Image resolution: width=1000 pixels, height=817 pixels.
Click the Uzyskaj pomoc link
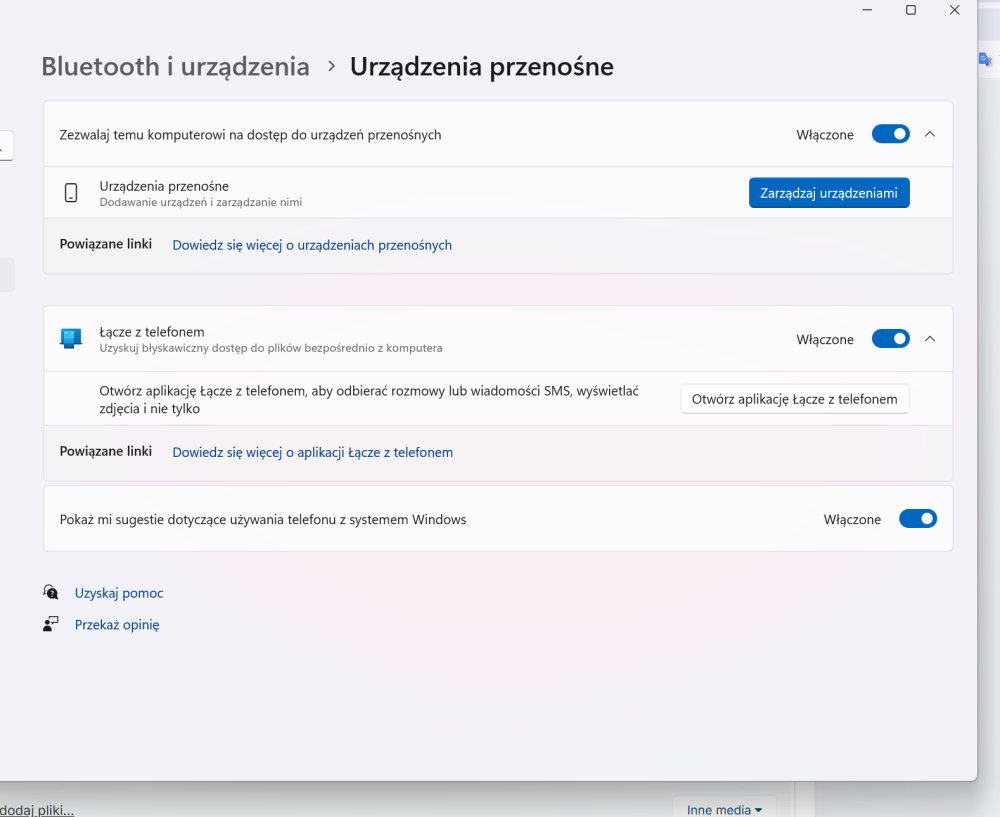coord(119,592)
